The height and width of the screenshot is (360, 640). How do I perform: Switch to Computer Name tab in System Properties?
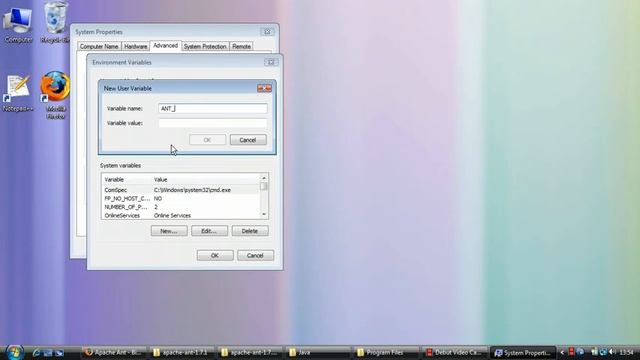99,47
